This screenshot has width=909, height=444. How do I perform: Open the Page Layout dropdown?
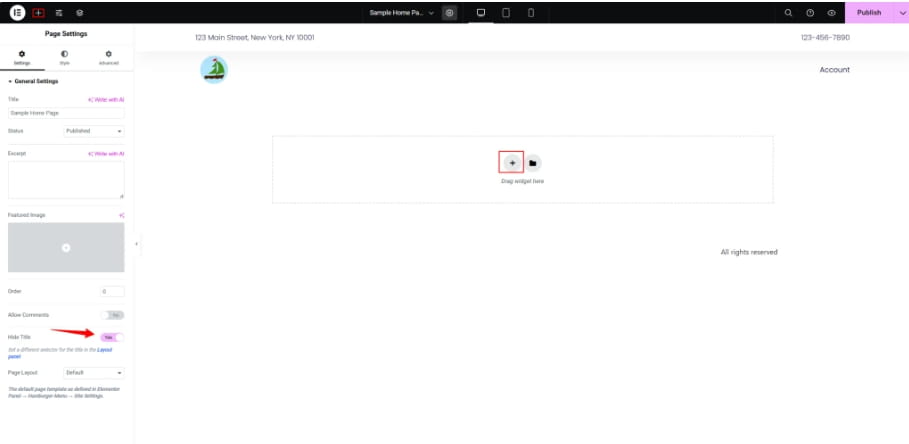(x=94, y=372)
